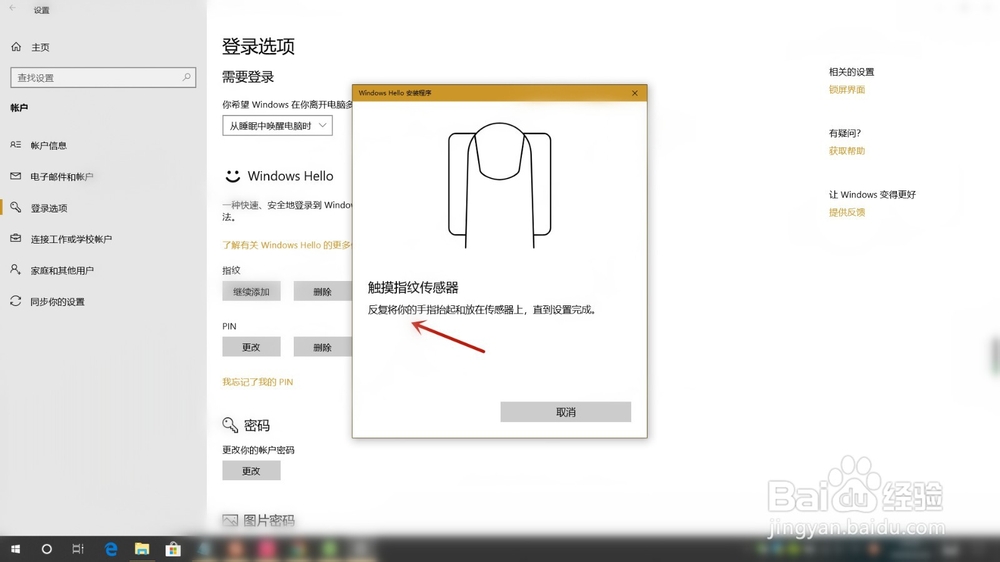Open the 我忘记了我的 PIN link
Screen dimensions: 1000x562
coord(258,382)
